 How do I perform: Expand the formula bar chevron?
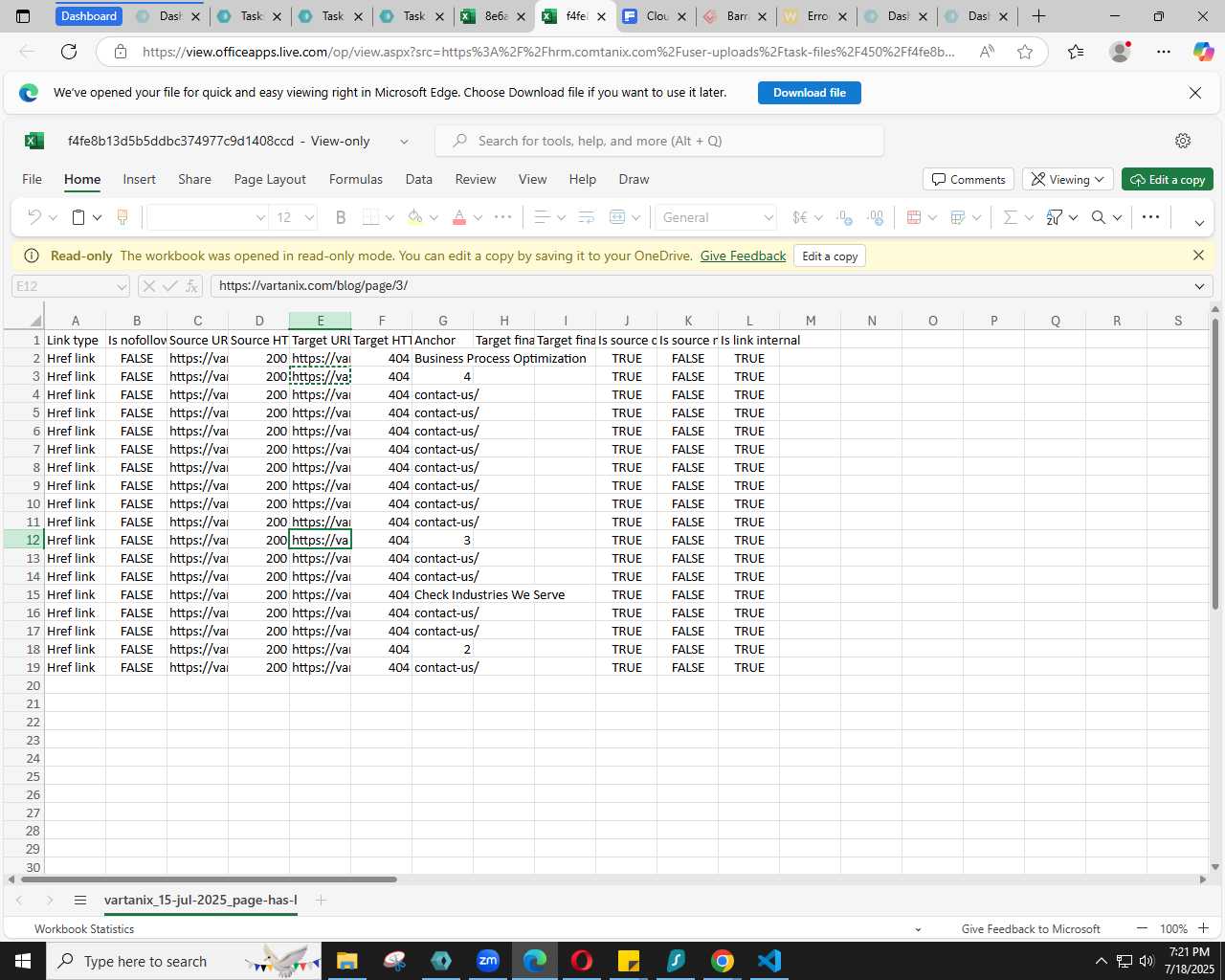pyautogui.click(x=1199, y=286)
